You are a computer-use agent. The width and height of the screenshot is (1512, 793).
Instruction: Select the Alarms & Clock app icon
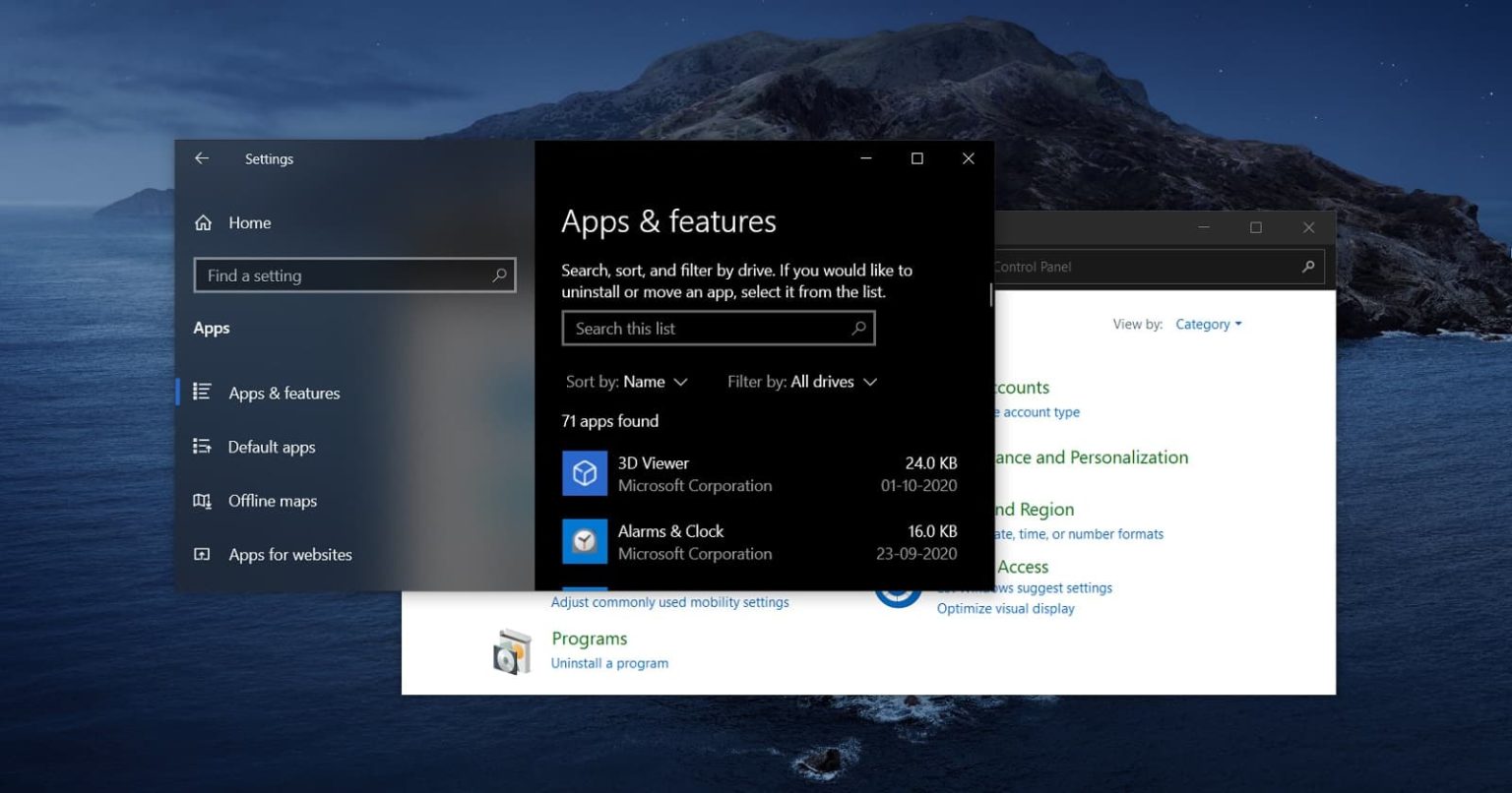tap(584, 541)
